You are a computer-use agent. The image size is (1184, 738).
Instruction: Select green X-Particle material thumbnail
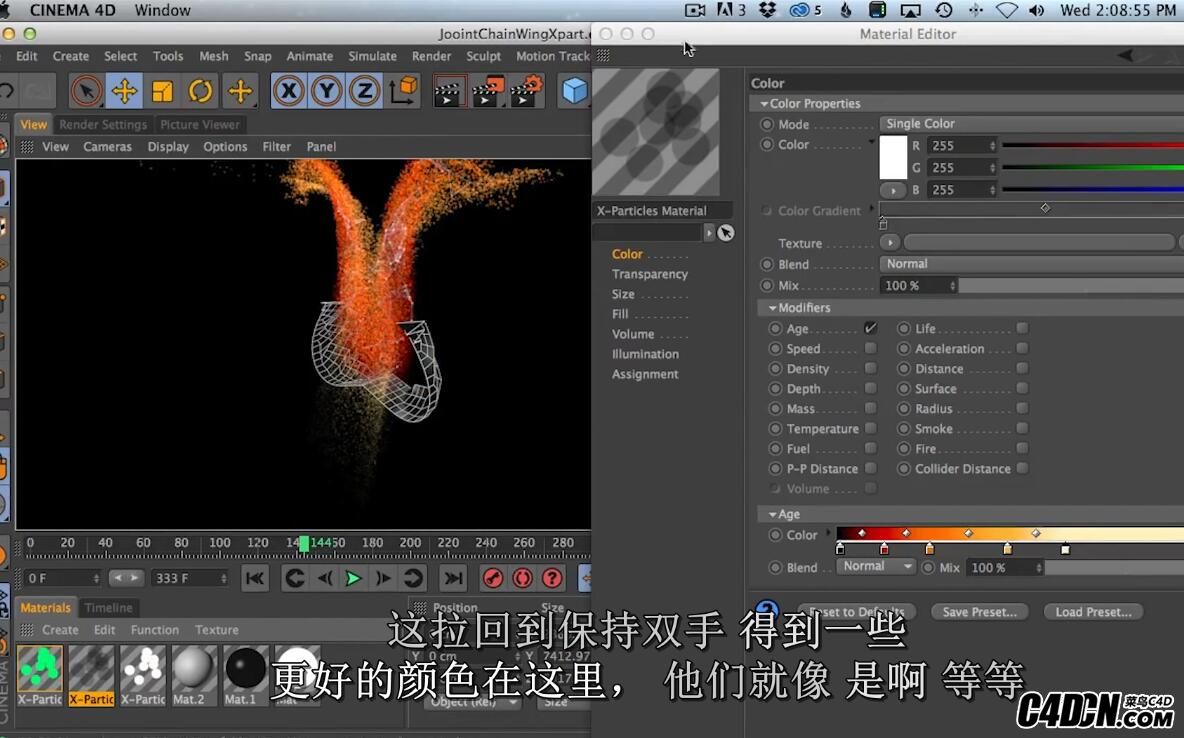pyautogui.click(x=39, y=669)
